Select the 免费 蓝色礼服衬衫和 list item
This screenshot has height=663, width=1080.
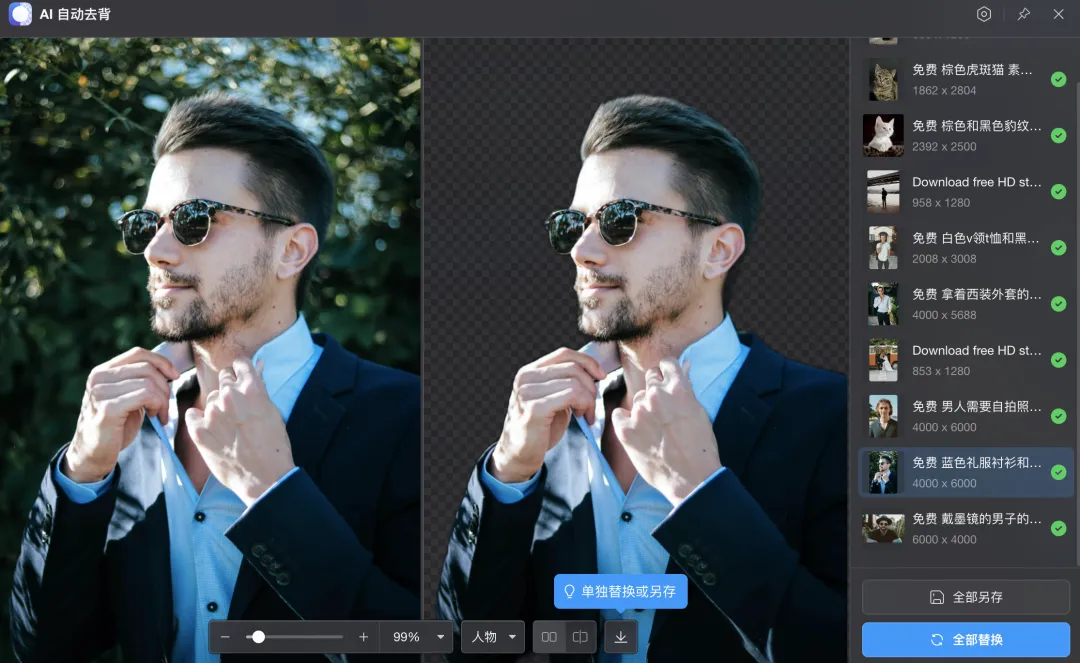click(966, 472)
